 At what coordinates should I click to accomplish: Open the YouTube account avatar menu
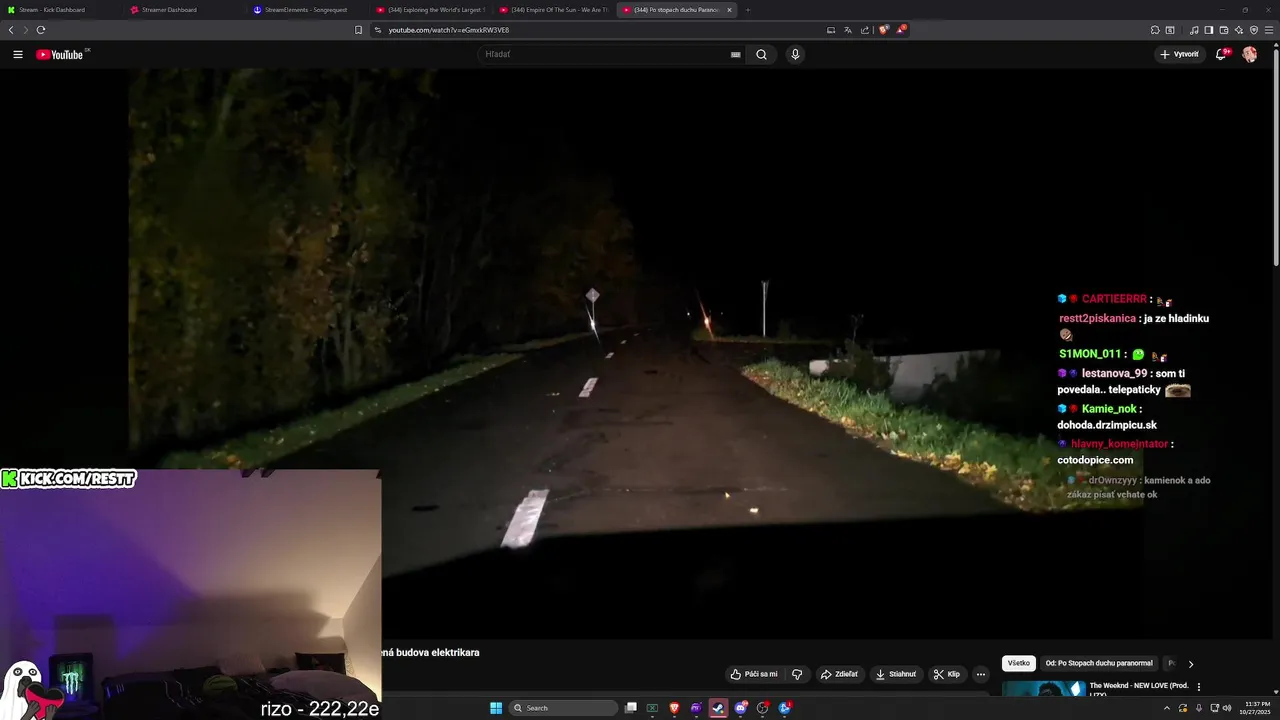coord(1250,55)
